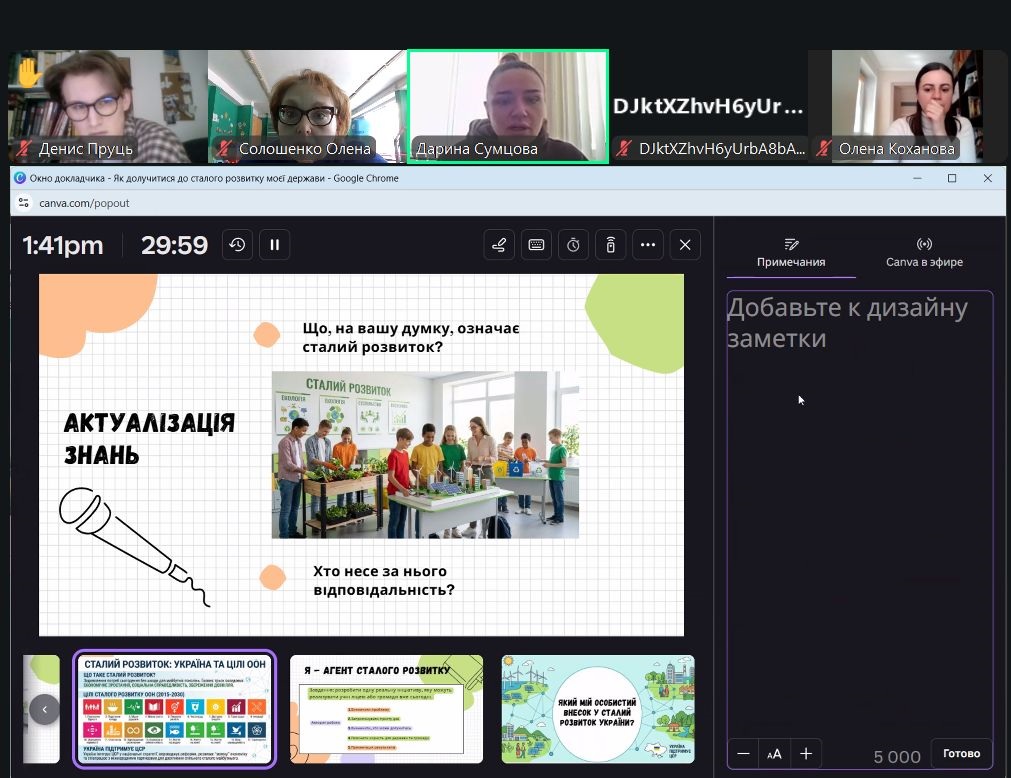Click into the notes text field

(859, 500)
